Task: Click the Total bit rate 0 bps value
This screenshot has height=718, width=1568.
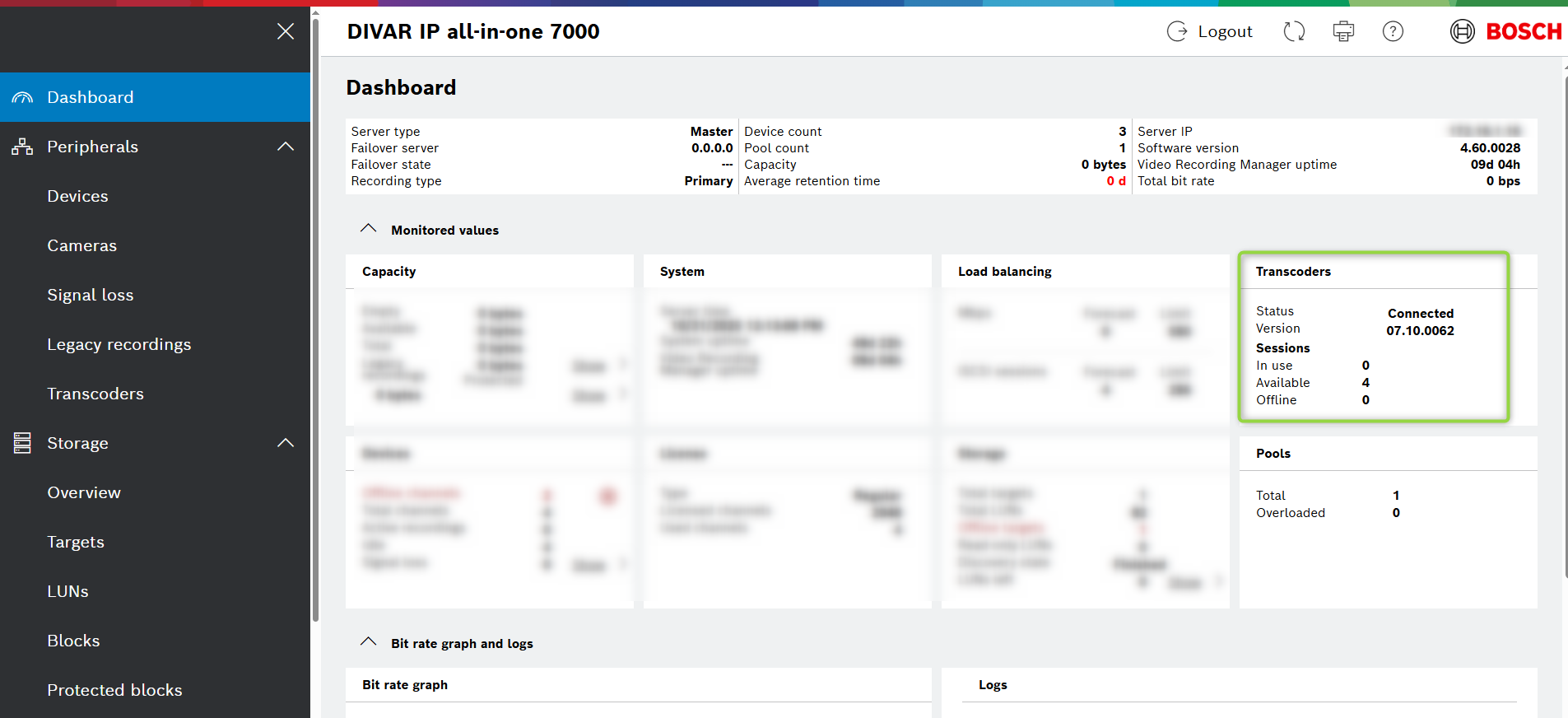Action: point(1503,181)
